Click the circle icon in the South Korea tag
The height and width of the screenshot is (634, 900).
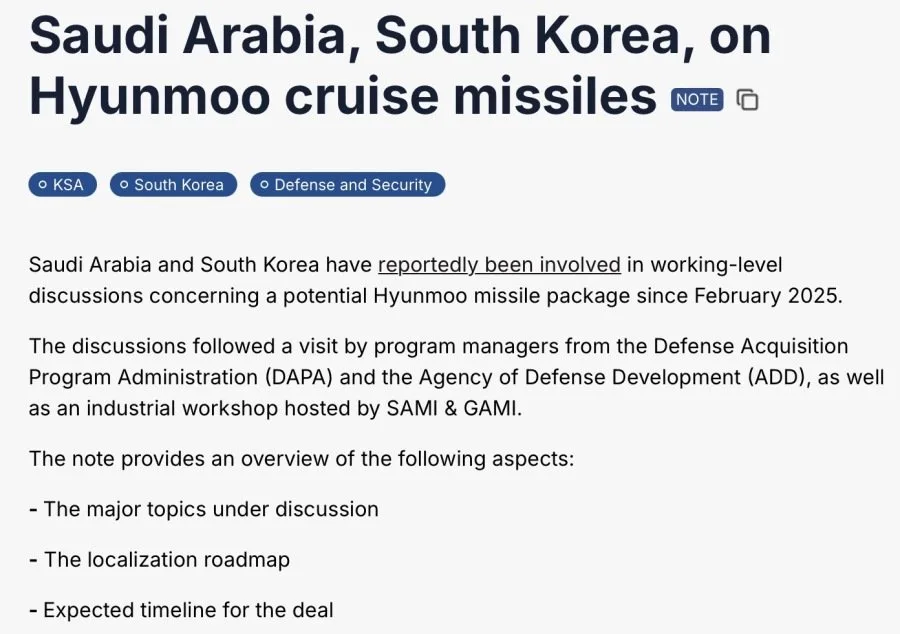(124, 185)
